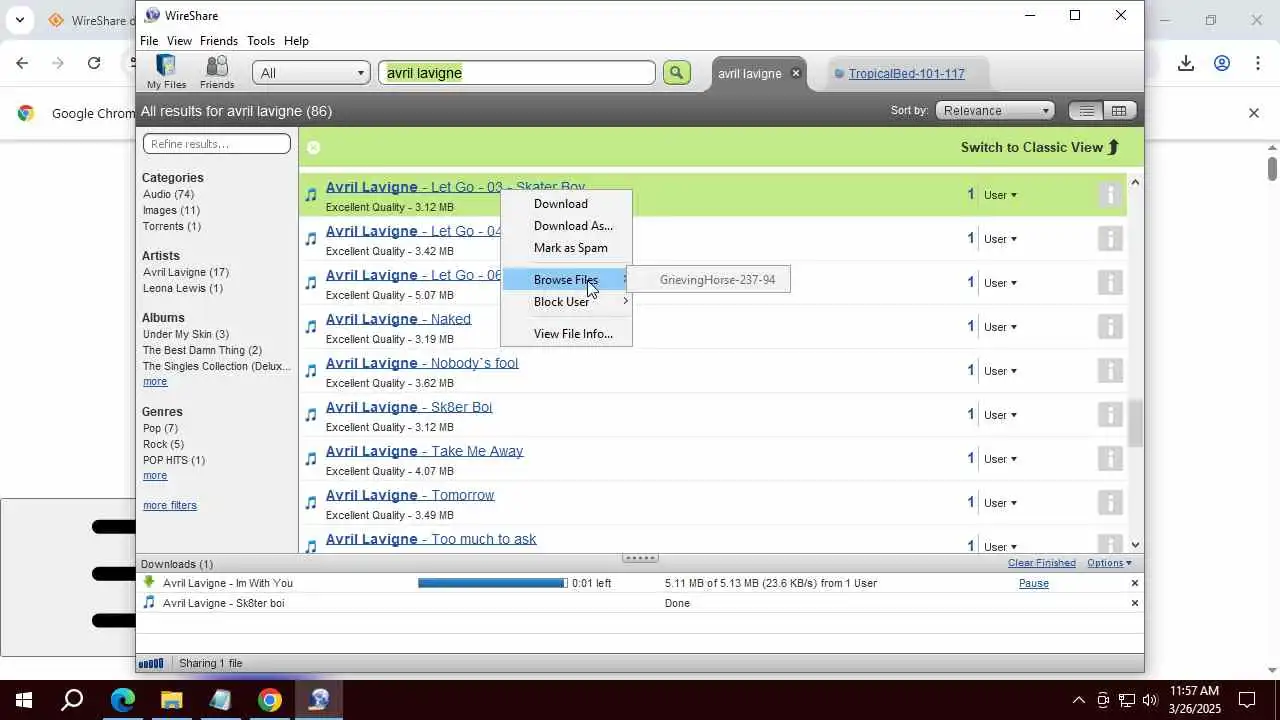Filter by Audio (74) category

169,194
